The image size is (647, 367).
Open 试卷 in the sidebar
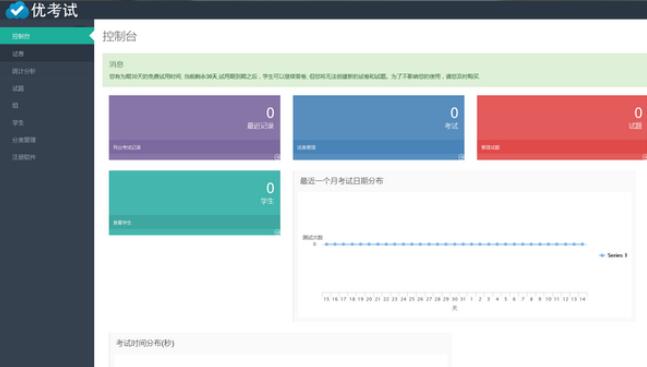47,54
